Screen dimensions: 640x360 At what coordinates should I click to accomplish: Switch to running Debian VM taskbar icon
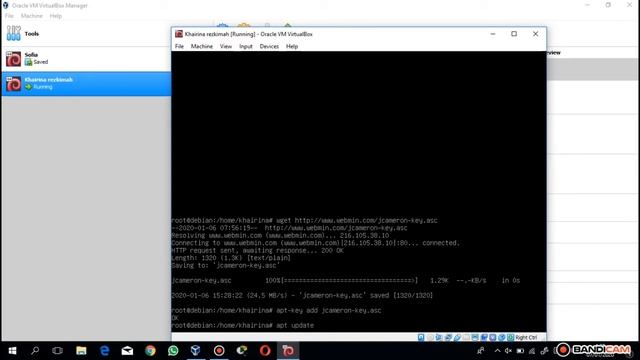point(288,351)
